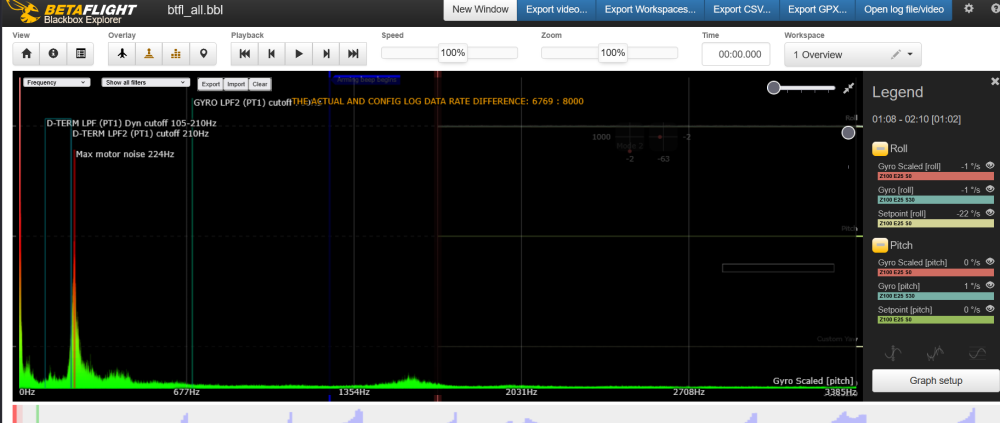The image size is (1000, 423).
Task: Toggle visibility of Gyro [pitch] eye
Action: (990, 286)
